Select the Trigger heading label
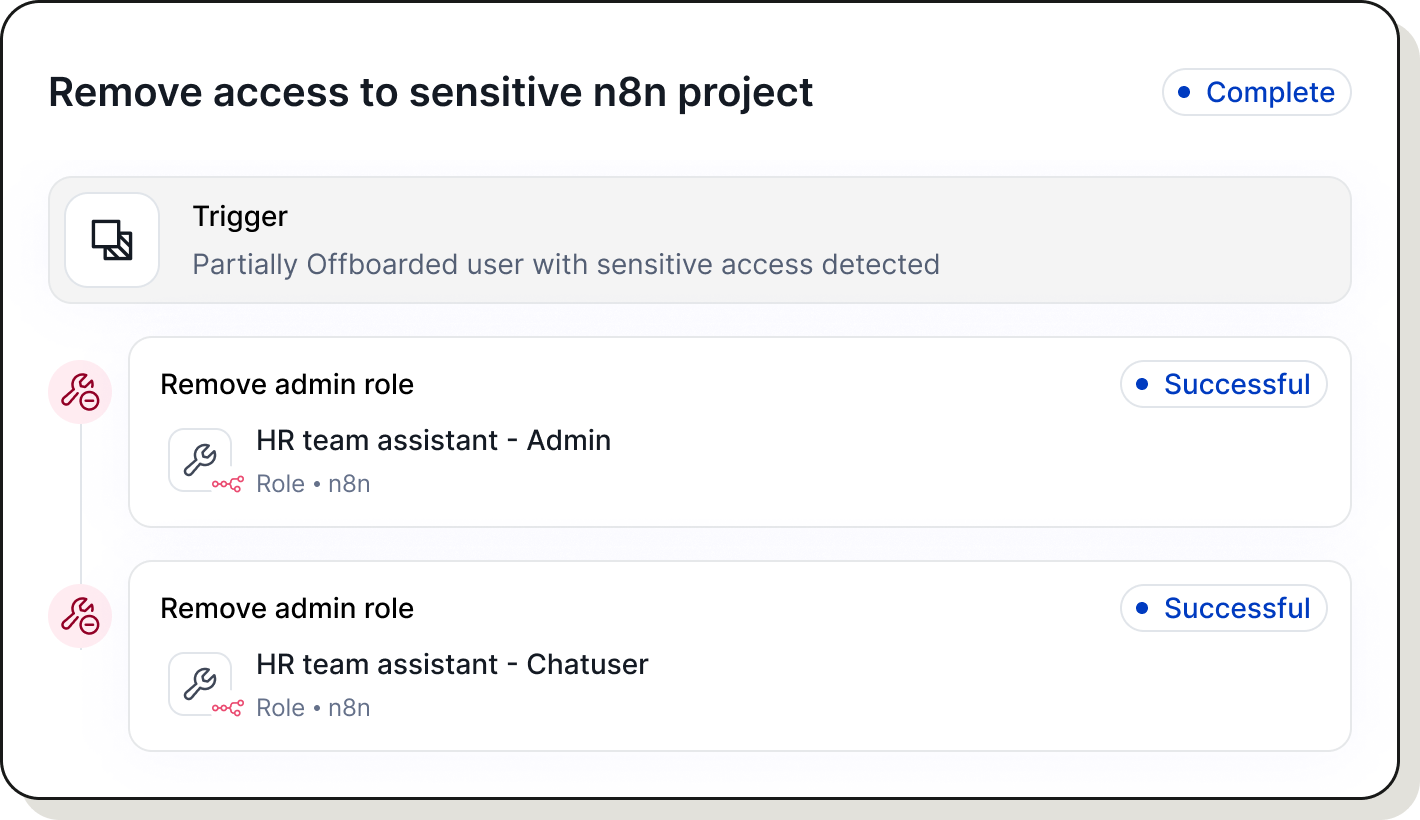The width and height of the screenshot is (1420, 820). pyautogui.click(x=239, y=216)
